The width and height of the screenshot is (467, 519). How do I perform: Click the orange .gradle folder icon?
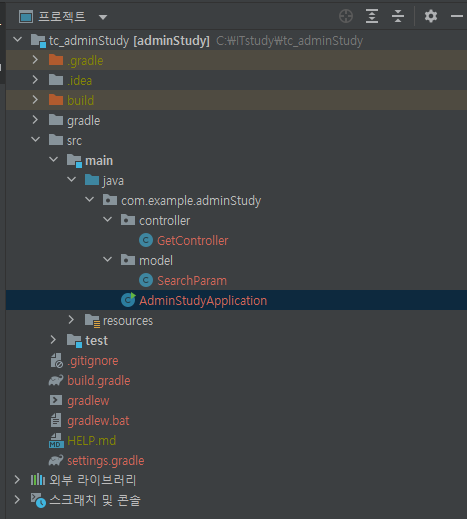(56, 60)
